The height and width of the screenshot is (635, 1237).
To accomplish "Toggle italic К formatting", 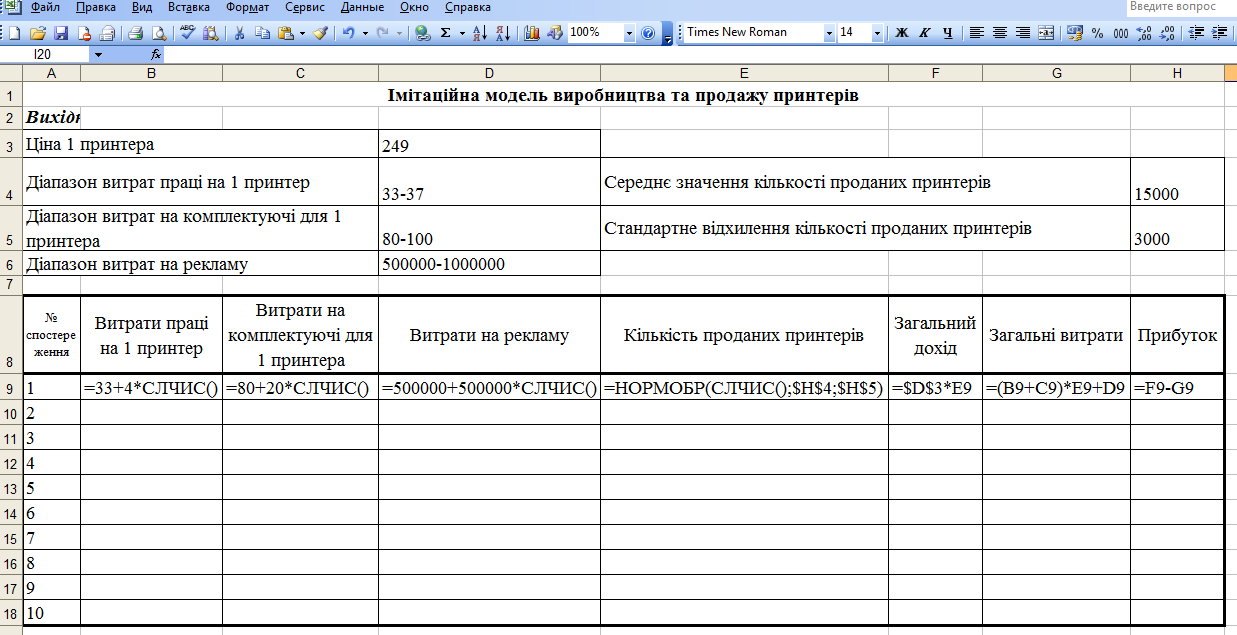I will [x=925, y=32].
